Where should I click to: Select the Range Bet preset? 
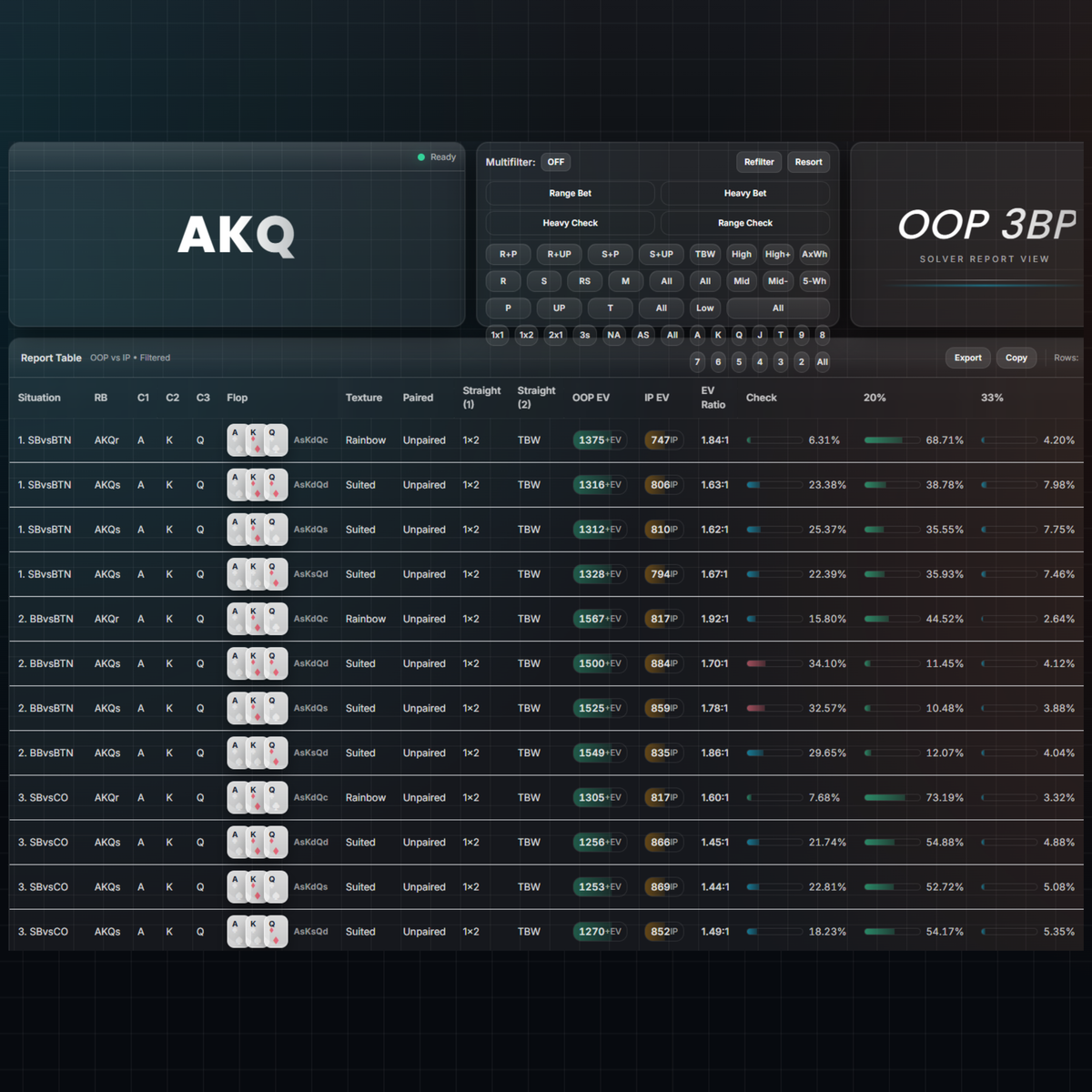(x=571, y=193)
